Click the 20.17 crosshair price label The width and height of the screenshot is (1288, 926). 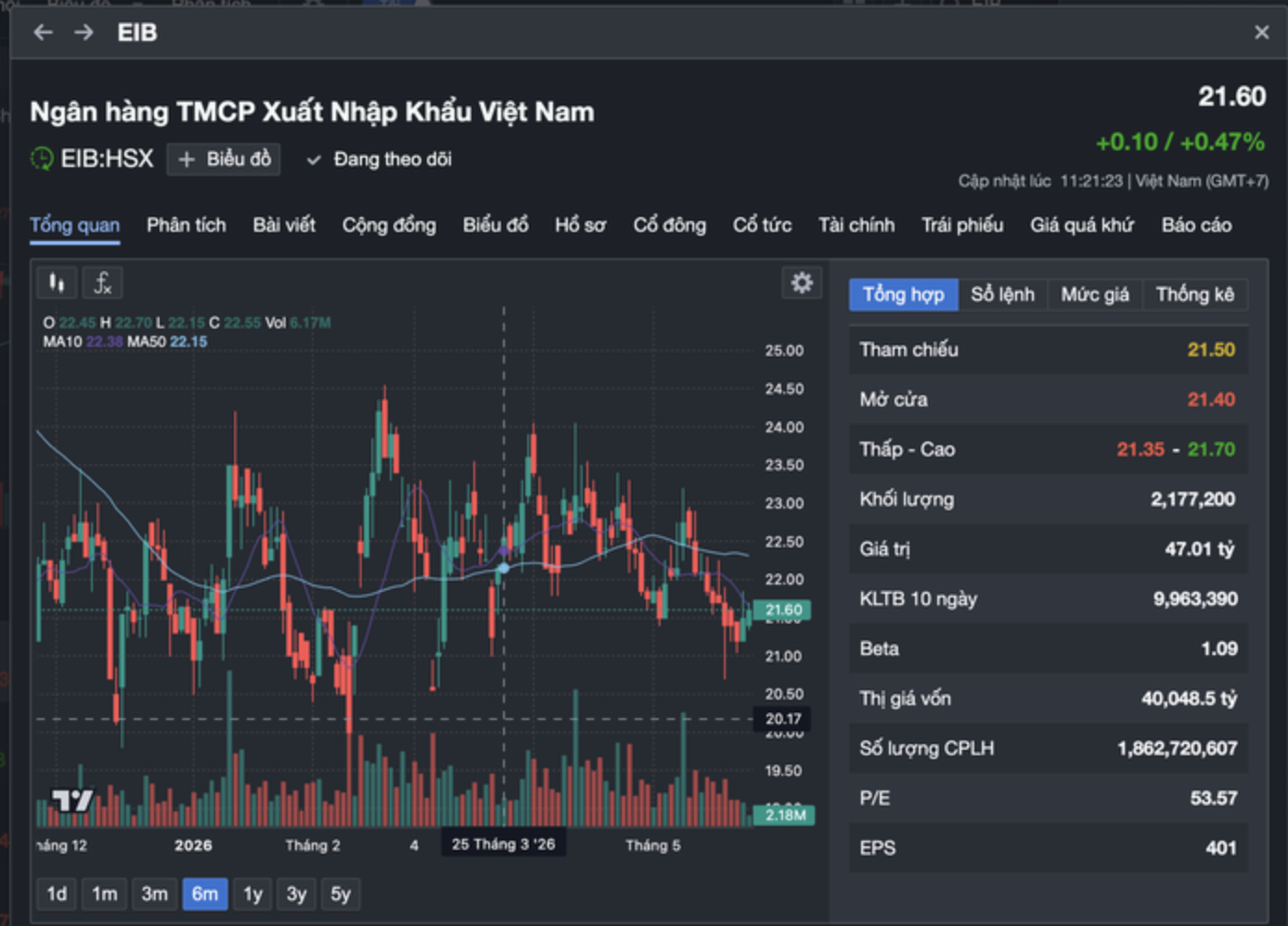(783, 718)
